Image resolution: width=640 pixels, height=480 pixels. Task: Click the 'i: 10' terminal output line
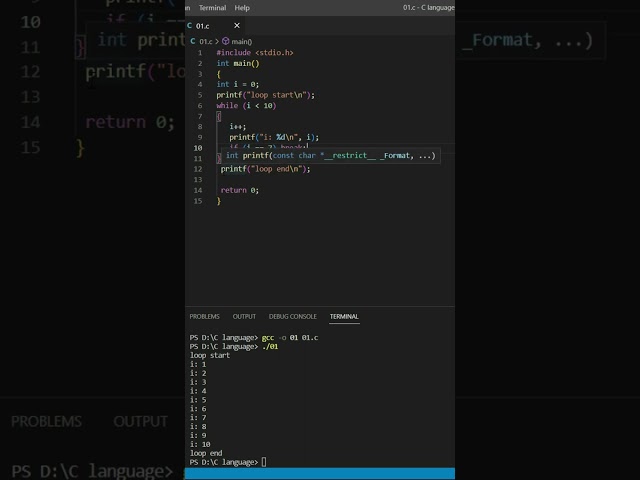click(x=200, y=444)
